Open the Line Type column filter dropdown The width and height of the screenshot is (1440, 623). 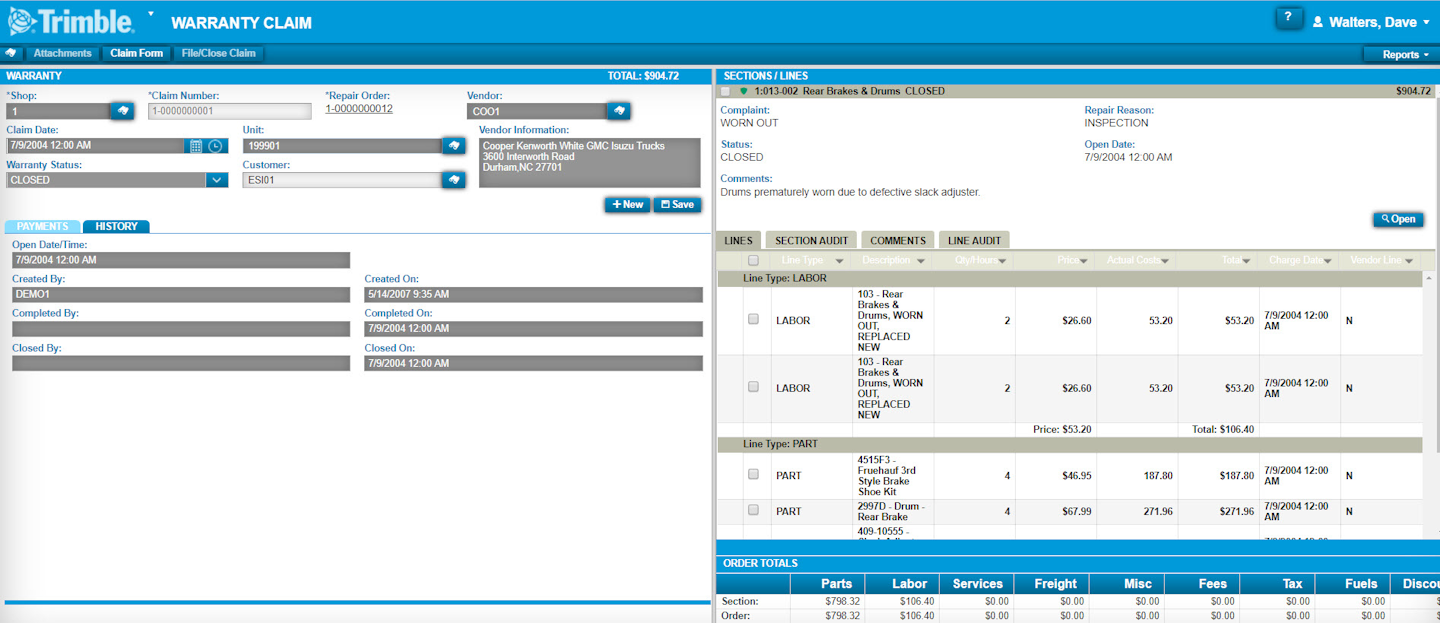[x=838, y=260]
